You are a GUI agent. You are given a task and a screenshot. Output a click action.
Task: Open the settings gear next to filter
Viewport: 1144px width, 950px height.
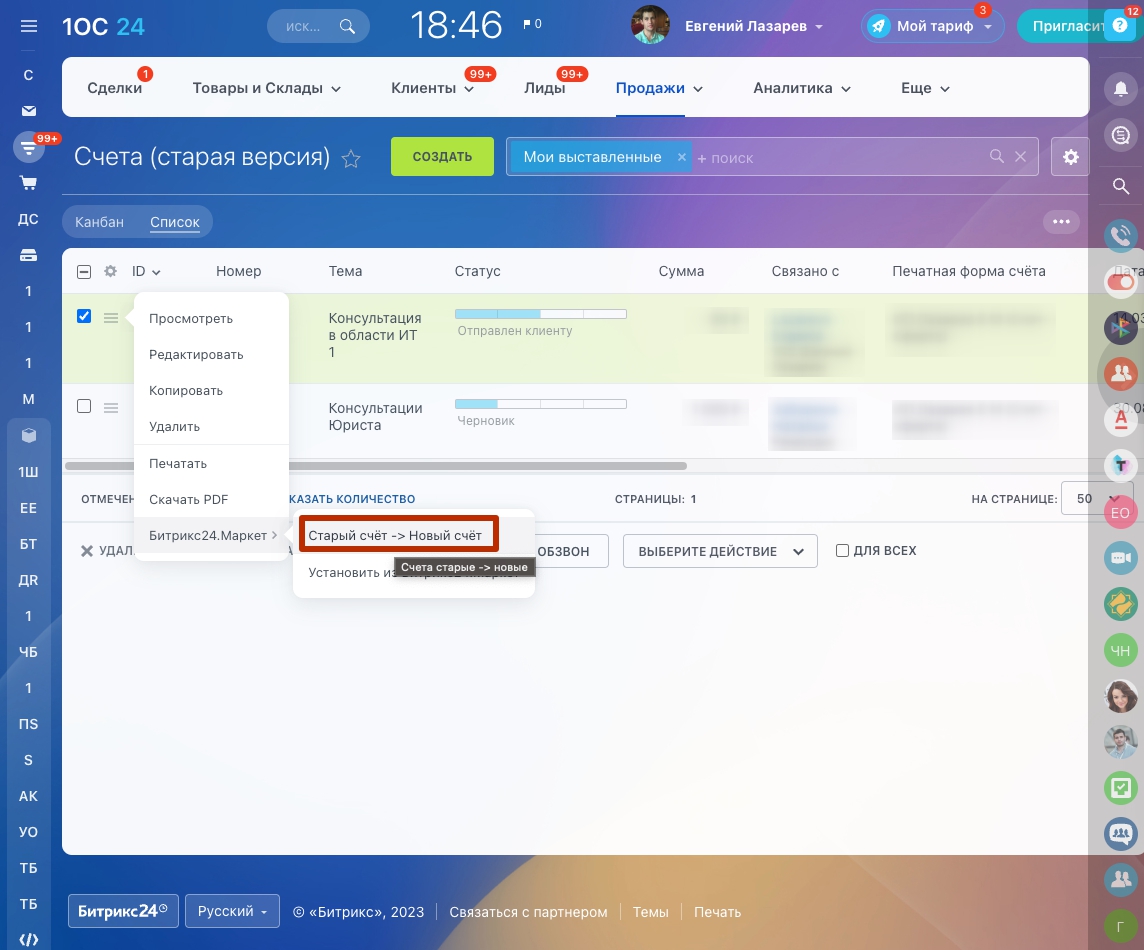1070,157
